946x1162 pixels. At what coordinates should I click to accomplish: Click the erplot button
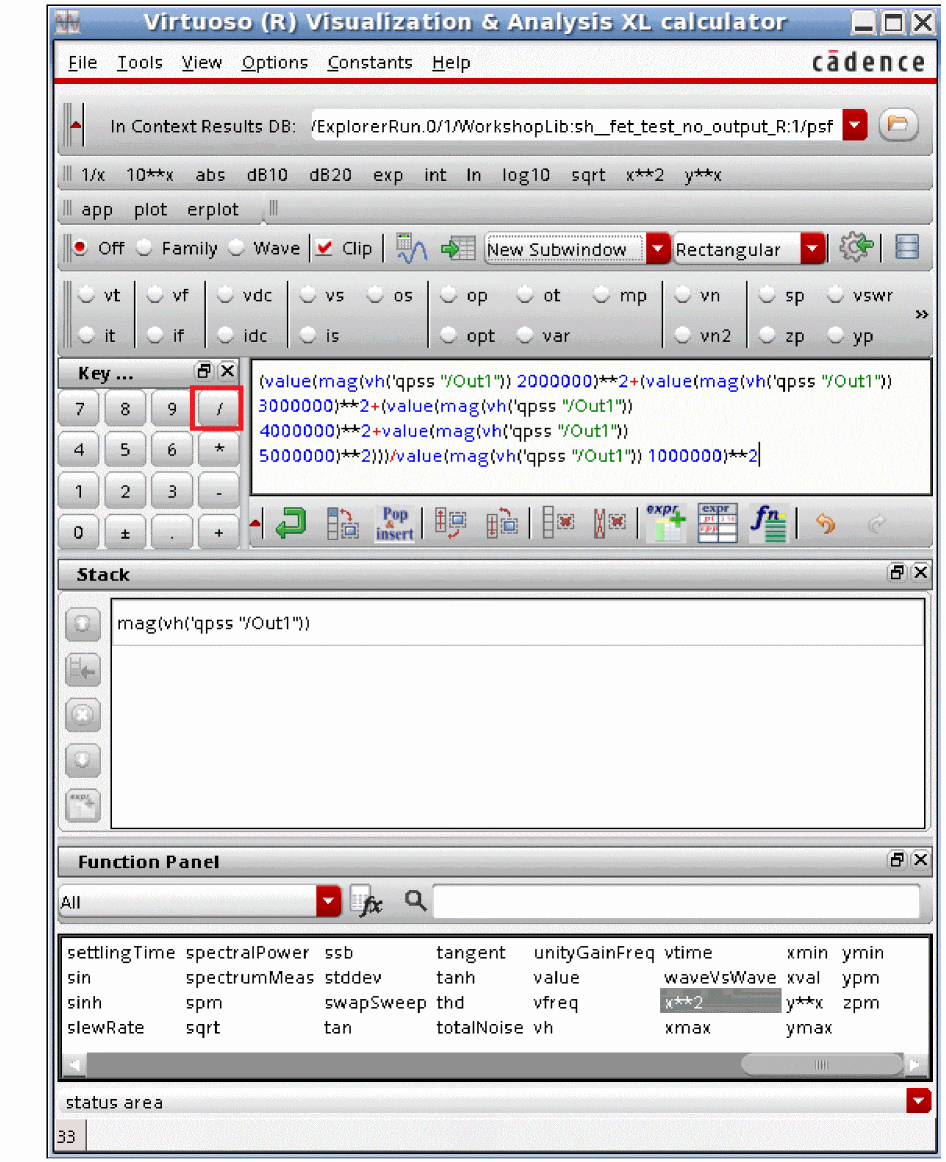[213, 210]
